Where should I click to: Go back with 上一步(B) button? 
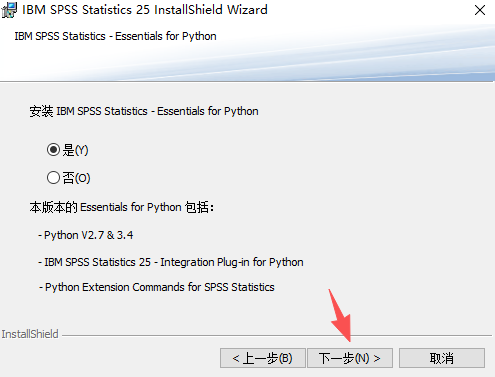(x=263, y=358)
